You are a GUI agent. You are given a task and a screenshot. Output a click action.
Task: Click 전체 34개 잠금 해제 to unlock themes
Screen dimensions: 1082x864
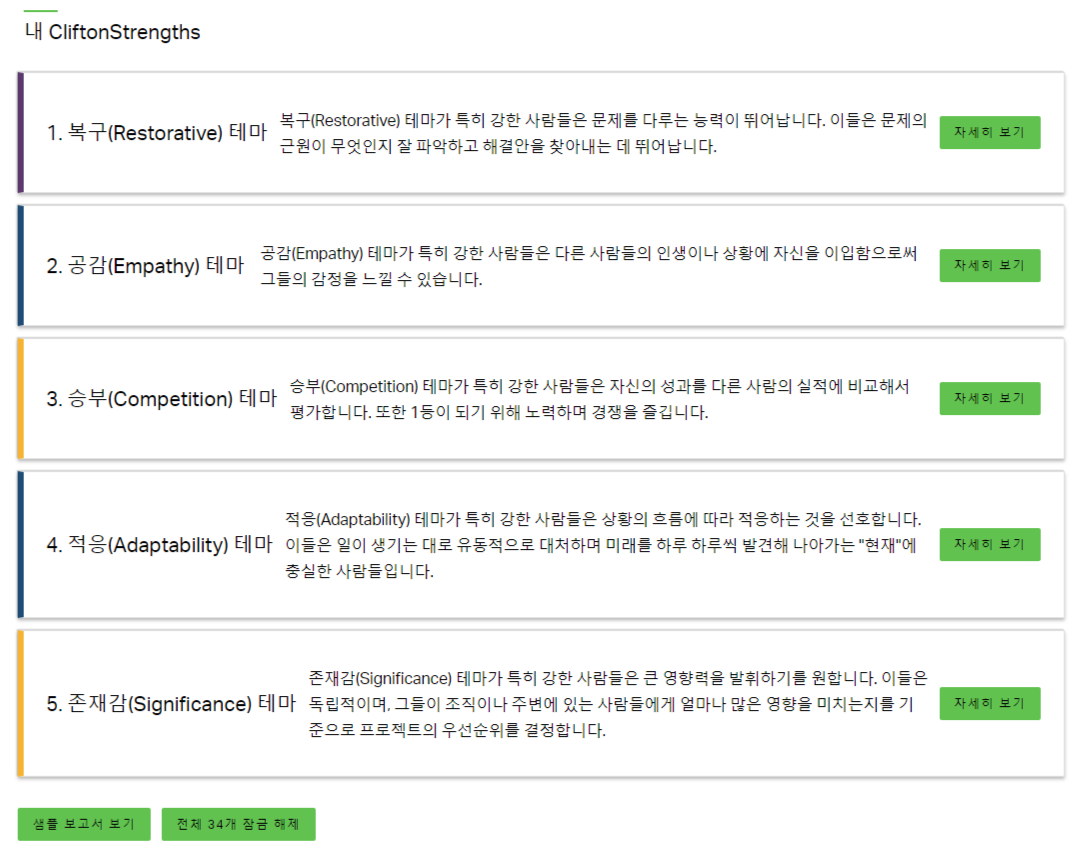[x=238, y=824]
